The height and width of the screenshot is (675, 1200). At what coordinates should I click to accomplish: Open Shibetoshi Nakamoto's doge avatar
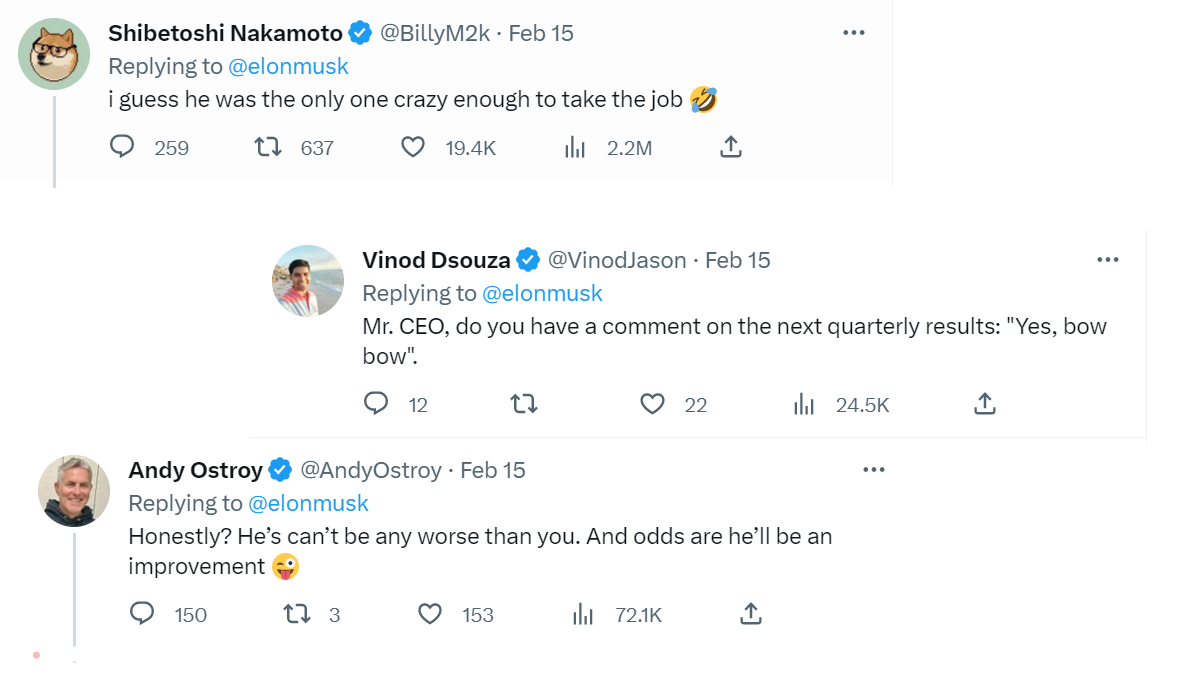coord(54,54)
